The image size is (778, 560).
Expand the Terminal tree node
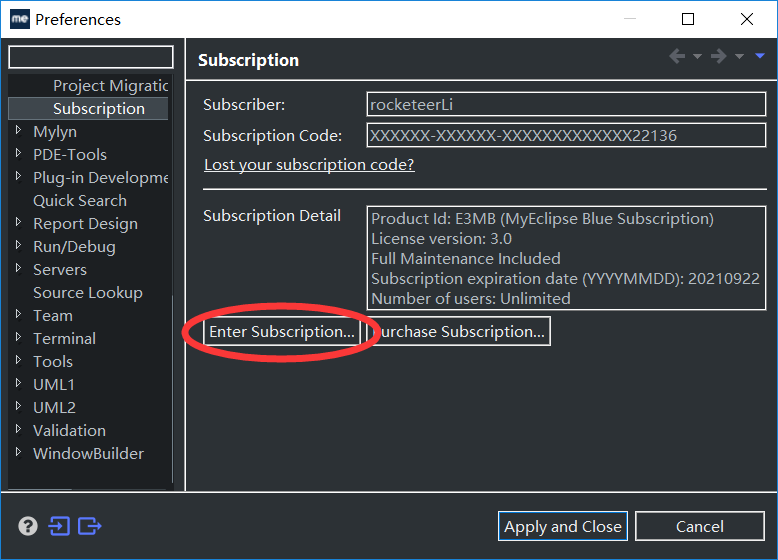18,337
